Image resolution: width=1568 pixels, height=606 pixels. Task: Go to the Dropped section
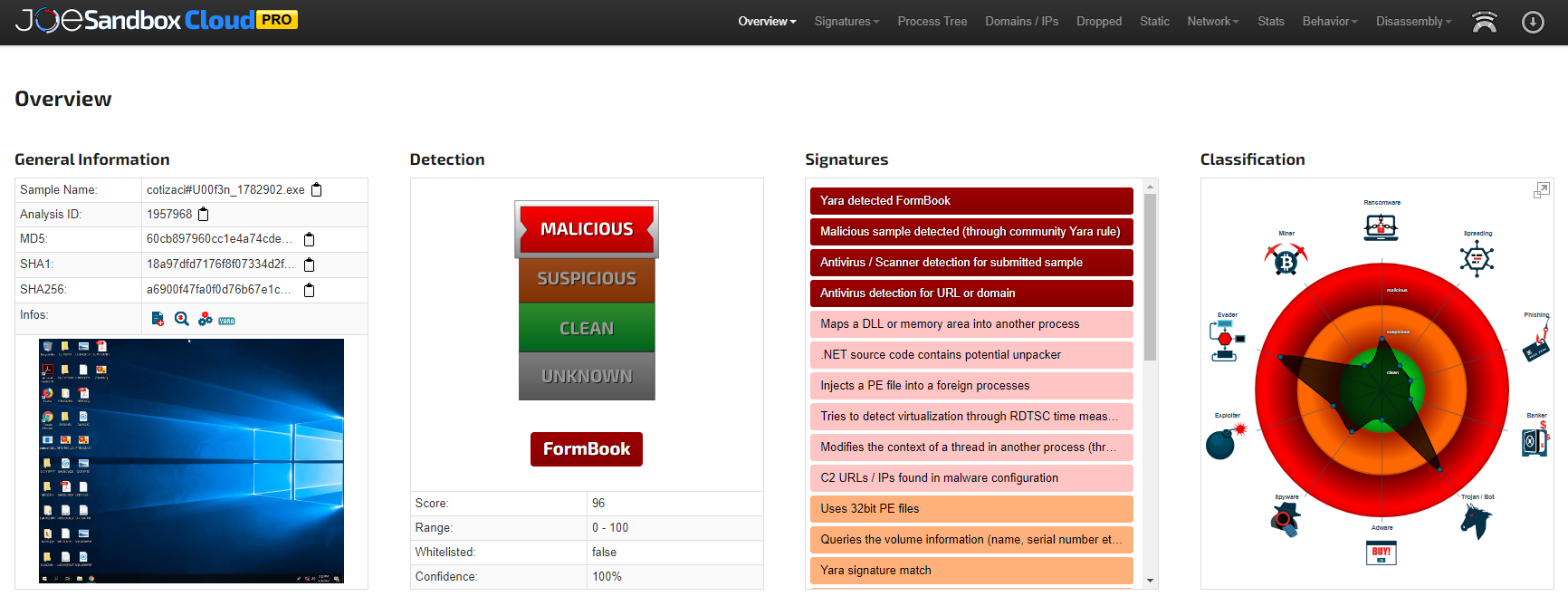(x=1099, y=22)
